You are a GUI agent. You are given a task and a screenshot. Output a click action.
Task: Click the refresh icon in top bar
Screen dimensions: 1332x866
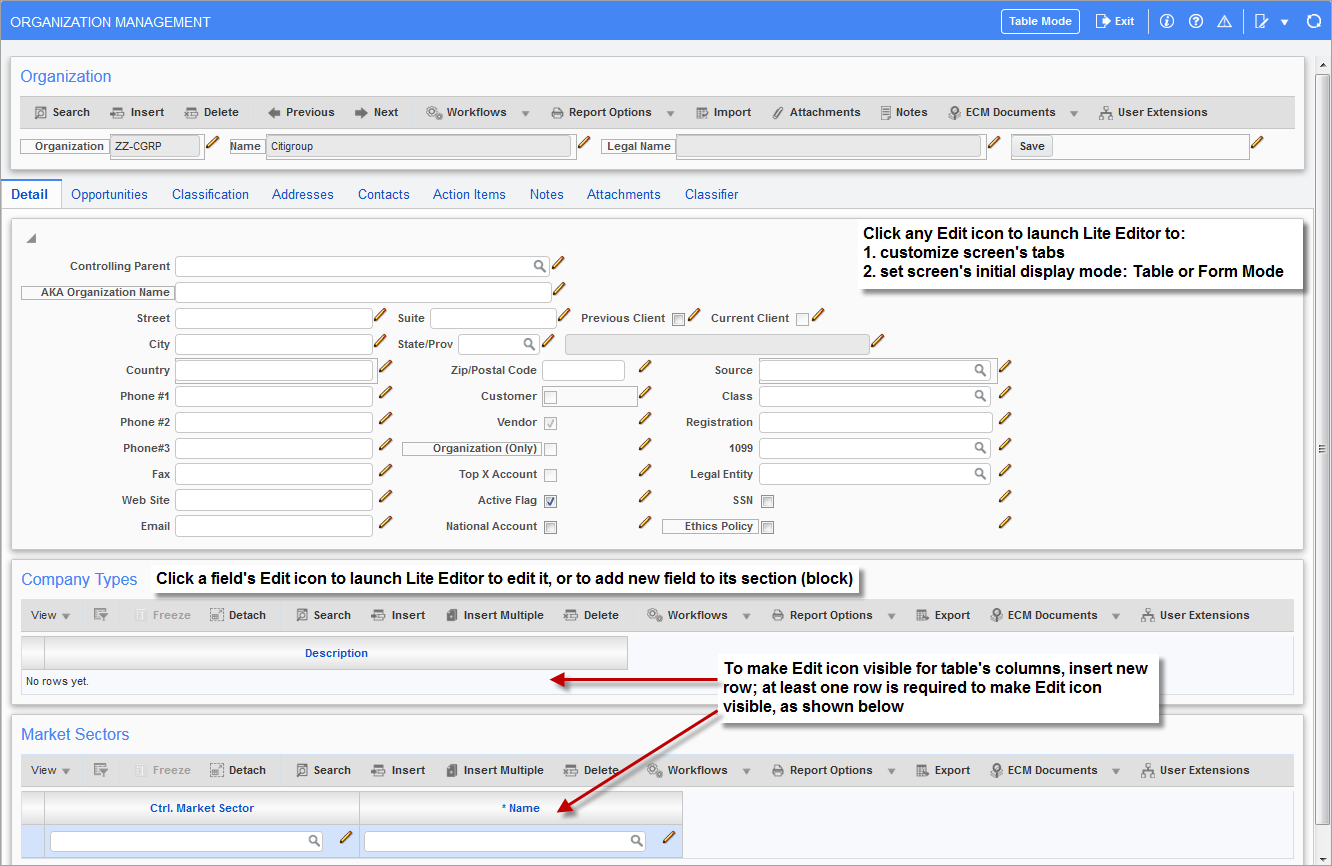coord(1314,21)
